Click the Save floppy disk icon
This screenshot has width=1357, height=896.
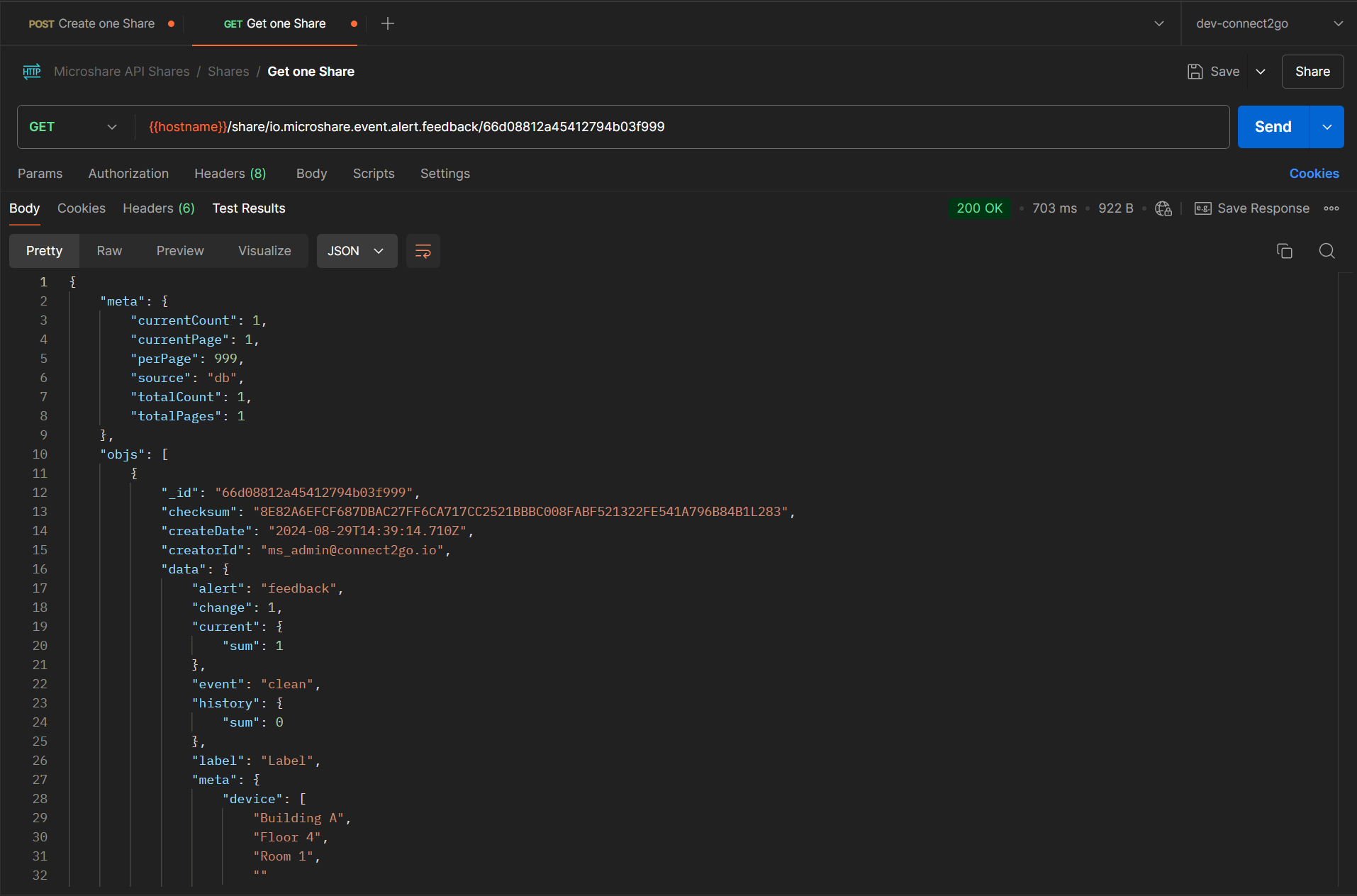pyautogui.click(x=1195, y=72)
